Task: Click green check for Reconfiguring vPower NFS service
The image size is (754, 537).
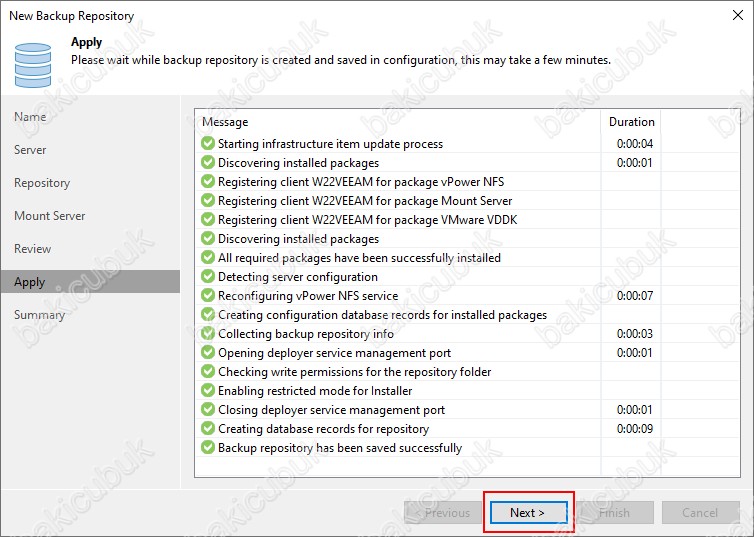Action: click(x=208, y=295)
